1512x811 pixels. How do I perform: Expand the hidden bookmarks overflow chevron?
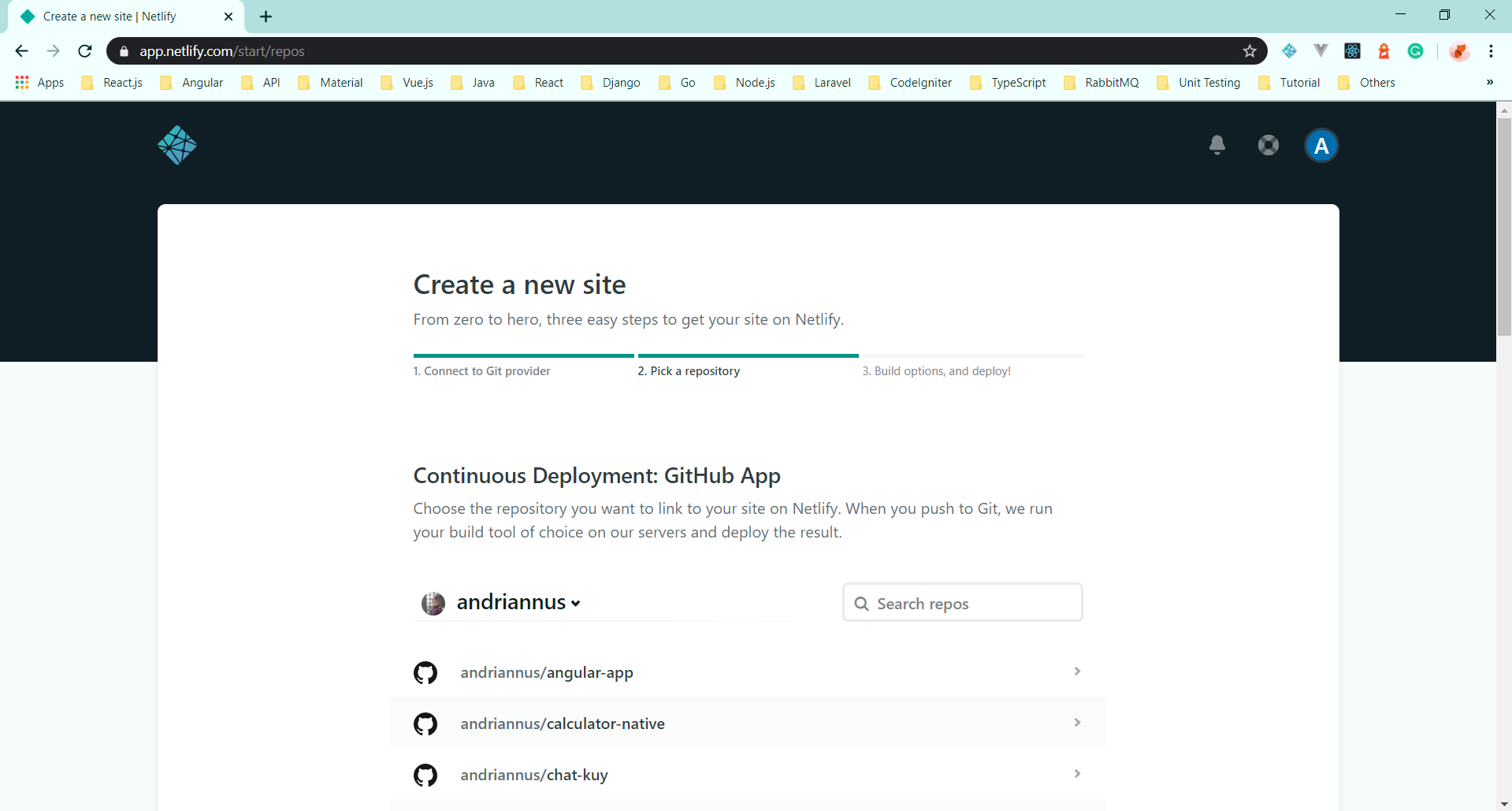(1490, 82)
